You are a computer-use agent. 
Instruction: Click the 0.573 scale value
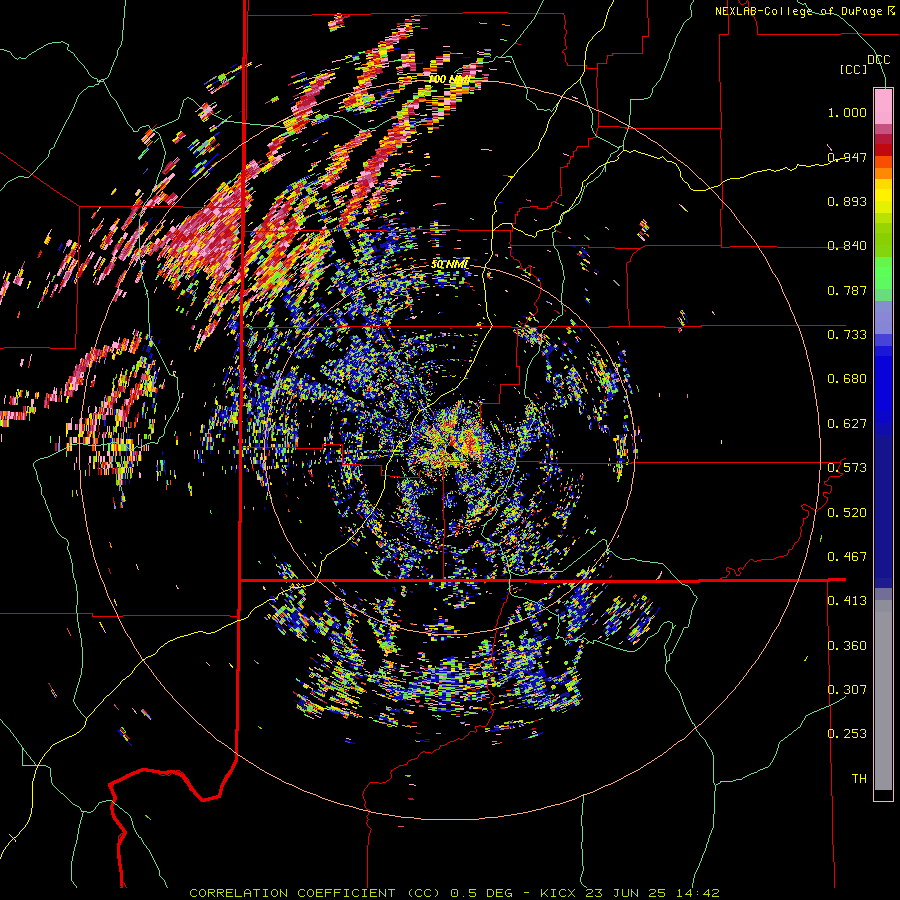(x=847, y=468)
